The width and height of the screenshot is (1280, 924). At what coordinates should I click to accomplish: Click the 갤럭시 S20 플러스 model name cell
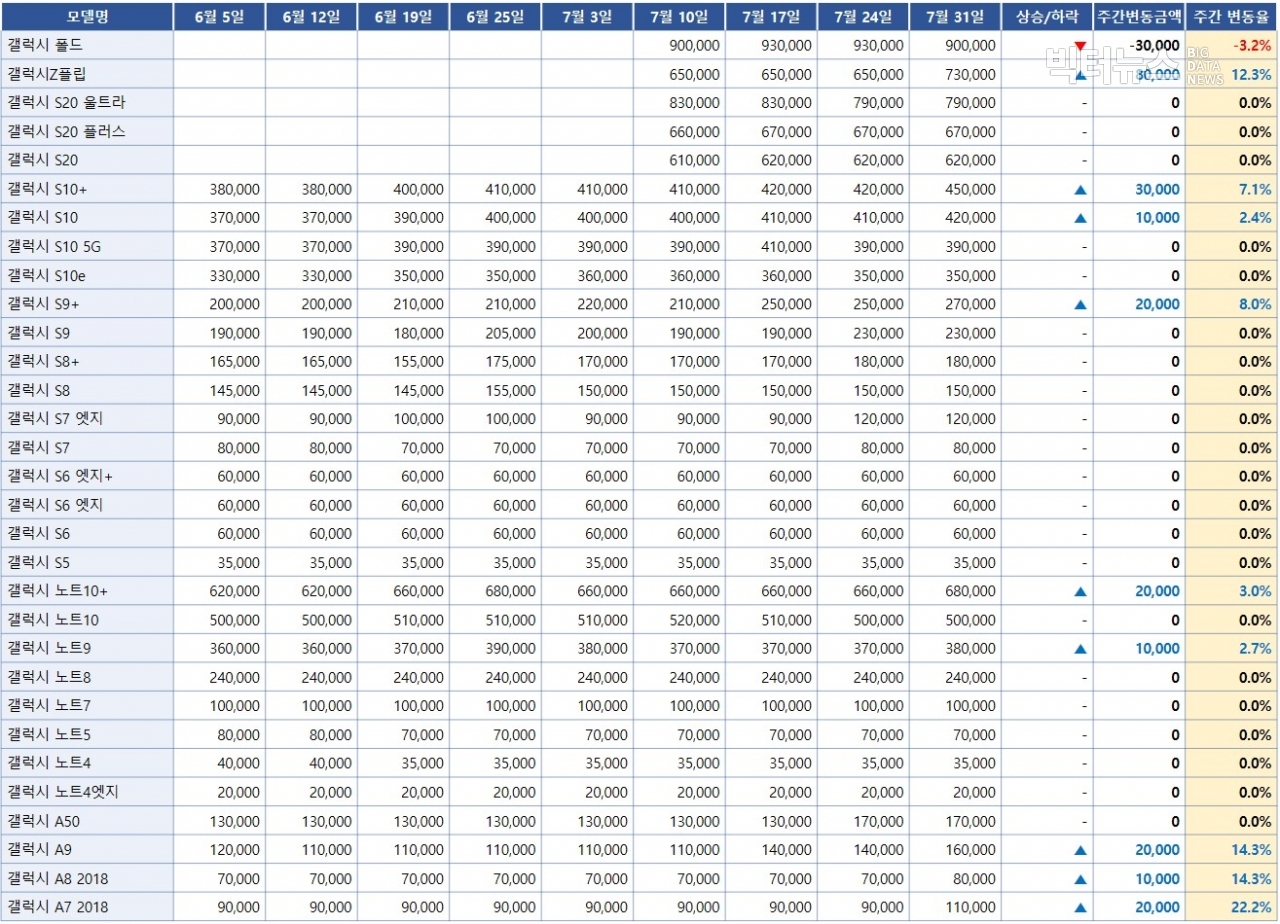pos(87,131)
